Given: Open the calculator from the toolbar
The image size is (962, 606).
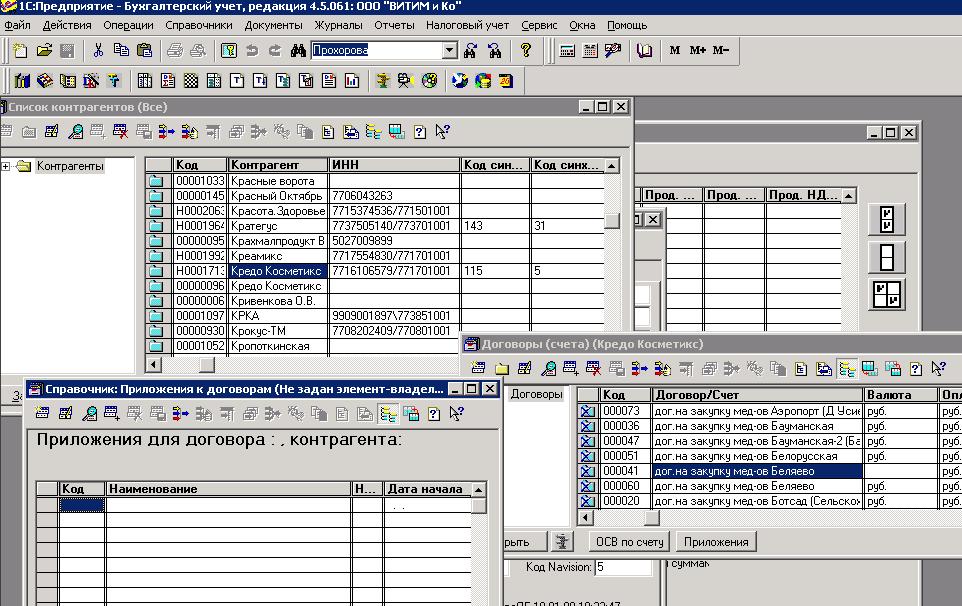Looking at the screenshot, I should coord(567,50).
